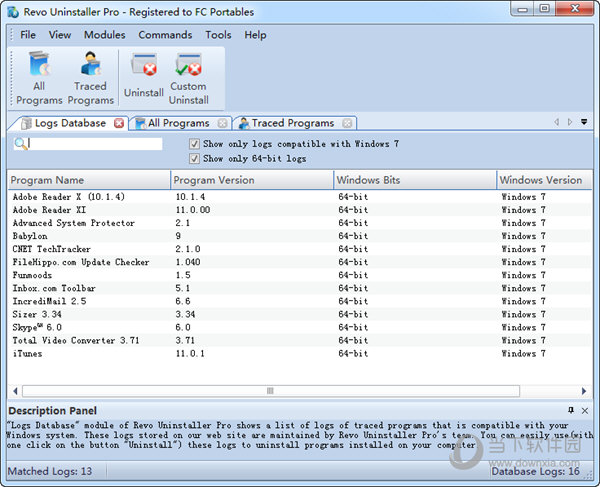Click version cell 11.0.00
Viewport: 600px width, 487px height.
click(193, 210)
